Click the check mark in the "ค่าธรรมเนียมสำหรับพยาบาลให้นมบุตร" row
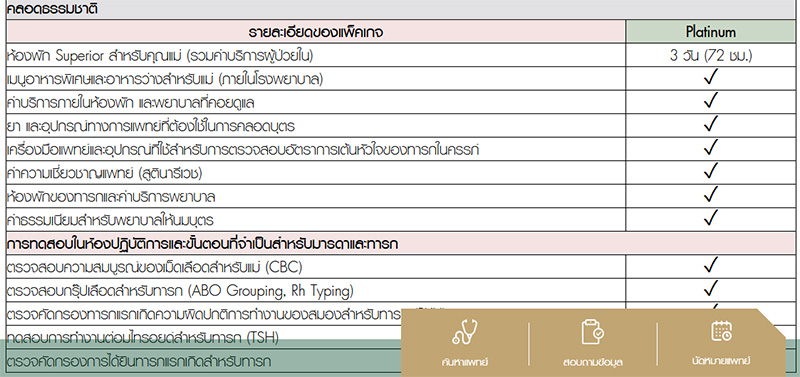 [x=711, y=218]
